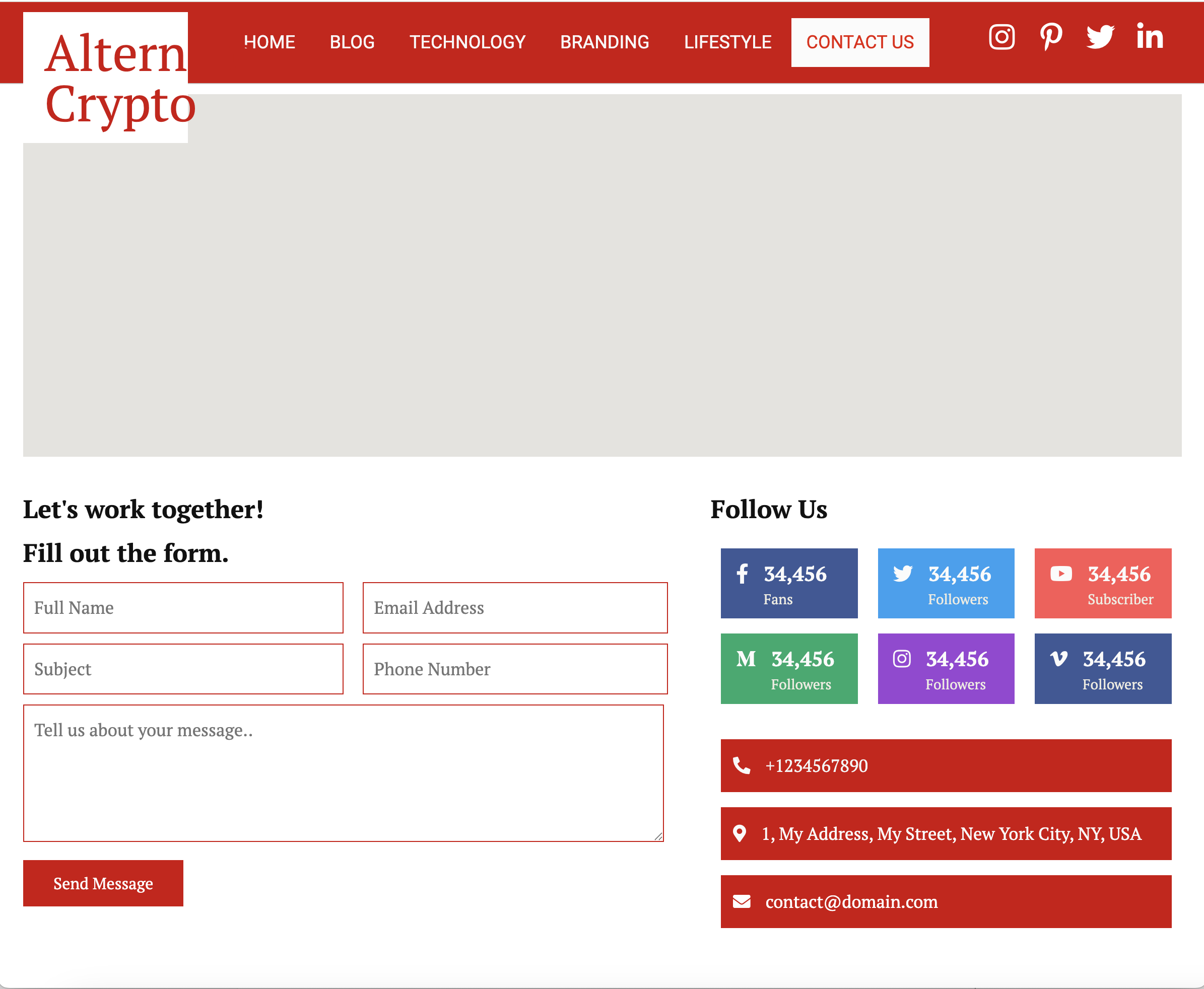Click the Facebook Fans tile
The width and height of the screenshot is (1204, 989).
point(788,583)
